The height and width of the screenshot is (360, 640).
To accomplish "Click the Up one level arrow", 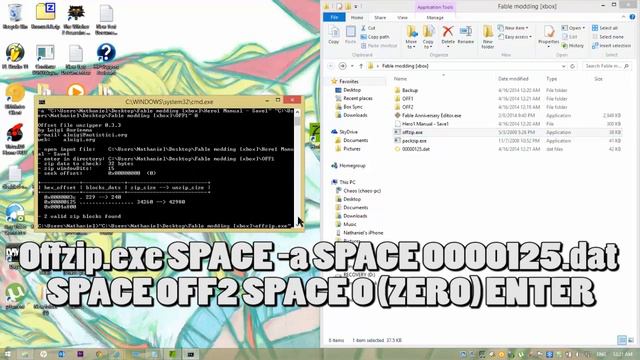I will (361, 66).
